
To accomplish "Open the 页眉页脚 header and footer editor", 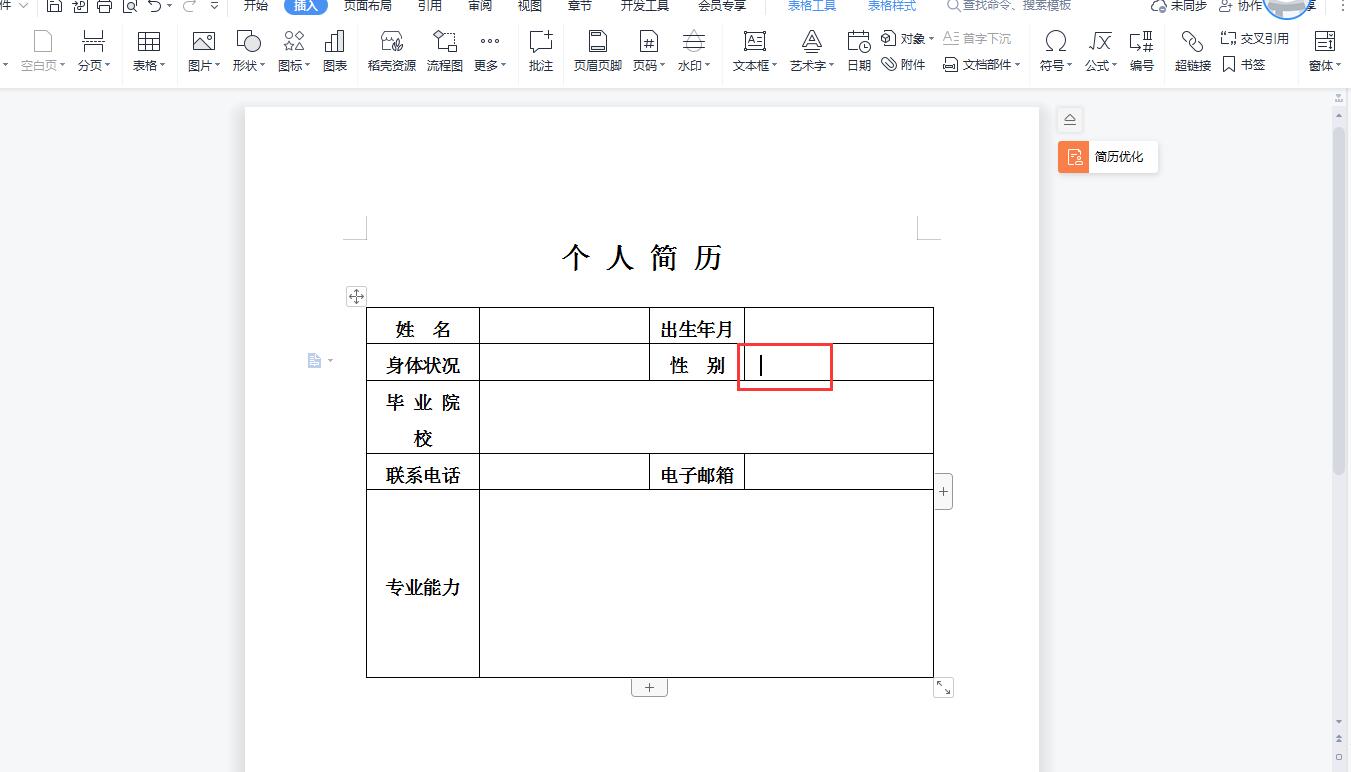I will tap(597, 50).
